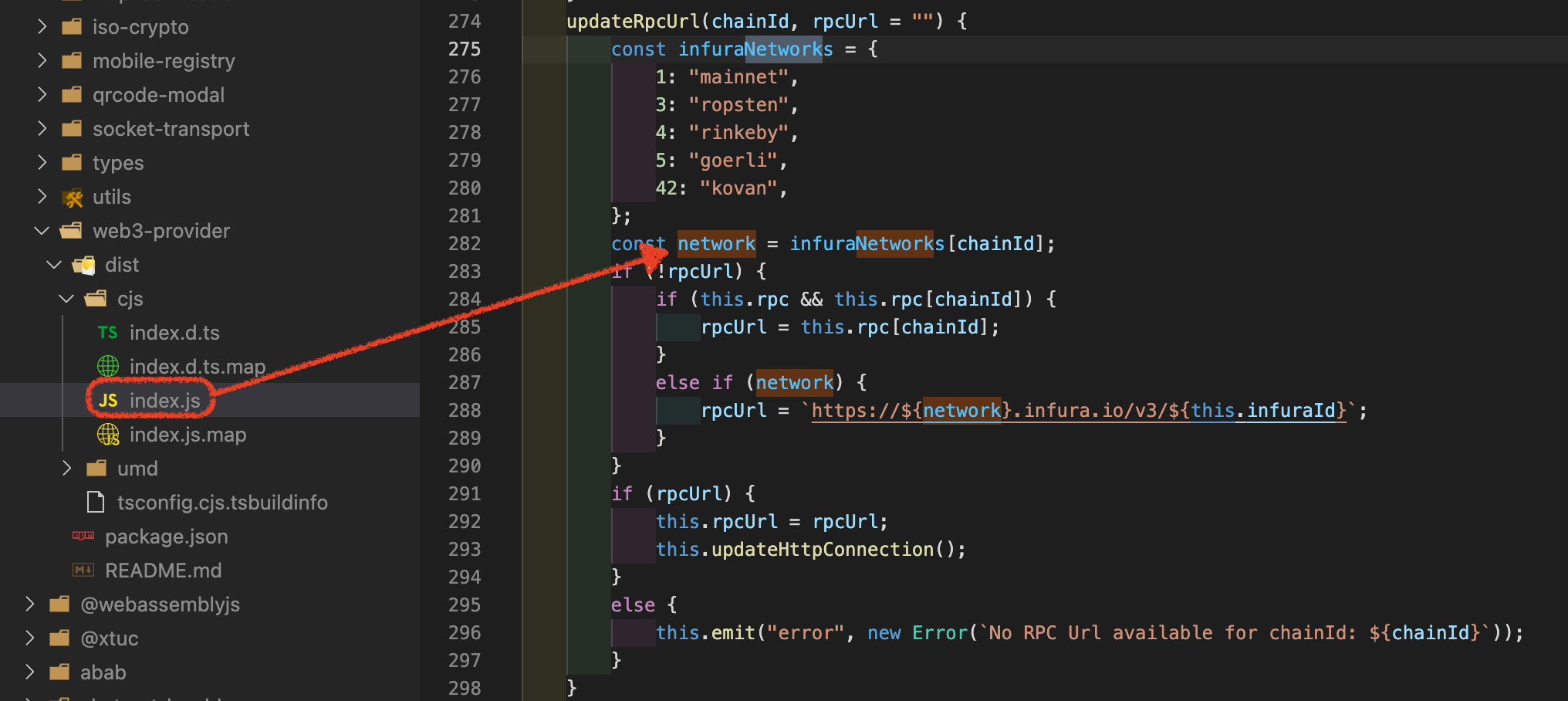Click the highlighted network variable on line 287

pyautogui.click(x=794, y=382)
